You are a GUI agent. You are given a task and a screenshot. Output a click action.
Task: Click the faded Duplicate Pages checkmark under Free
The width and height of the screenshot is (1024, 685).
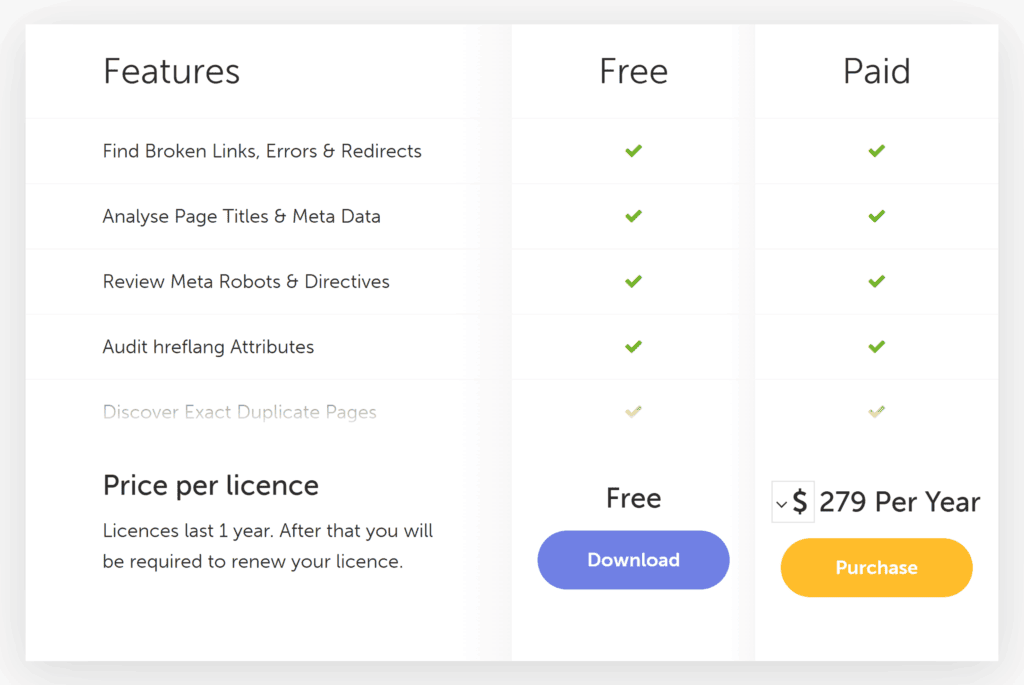coord(633,411)
